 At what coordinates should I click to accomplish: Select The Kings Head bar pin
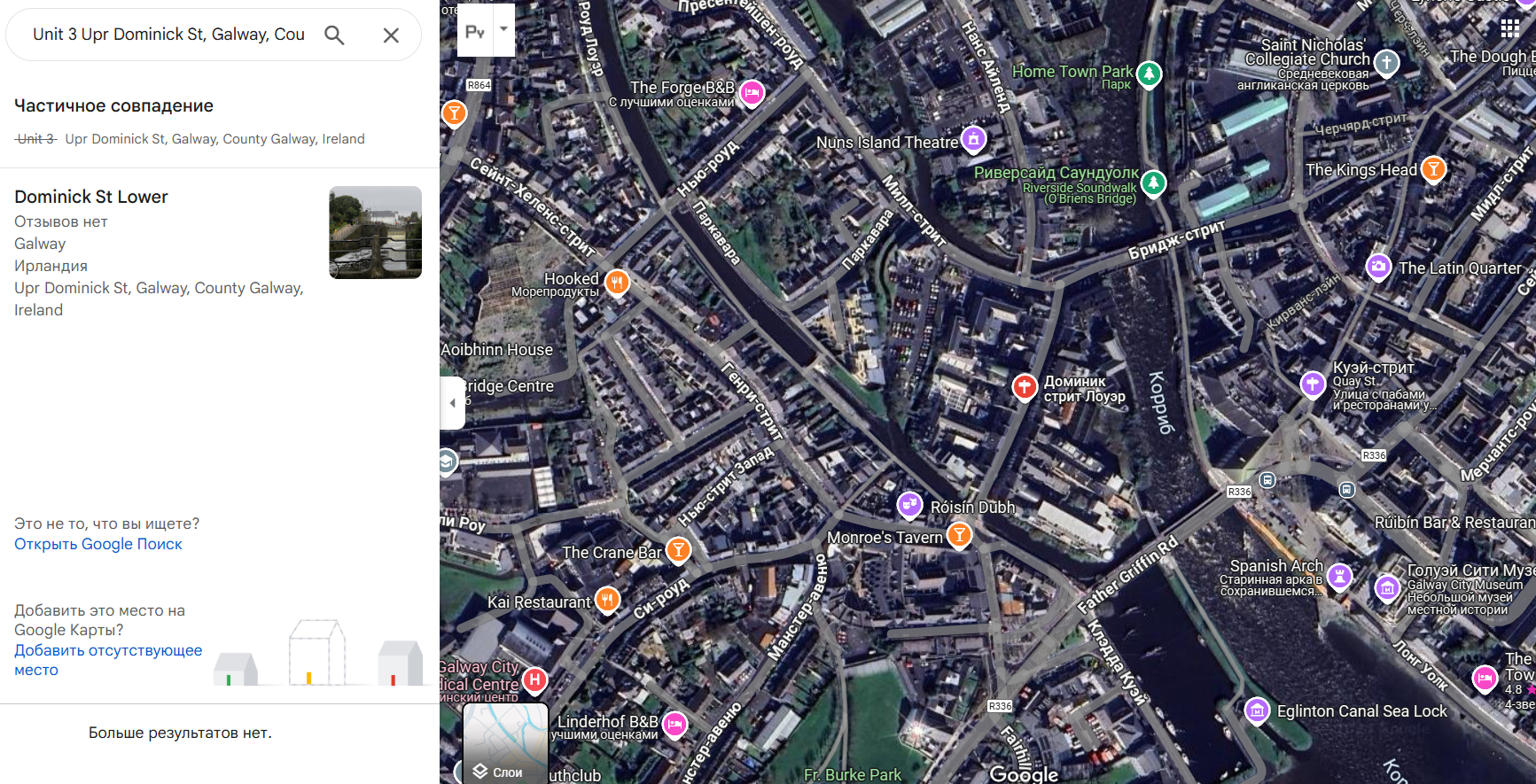pos(1433,168)
